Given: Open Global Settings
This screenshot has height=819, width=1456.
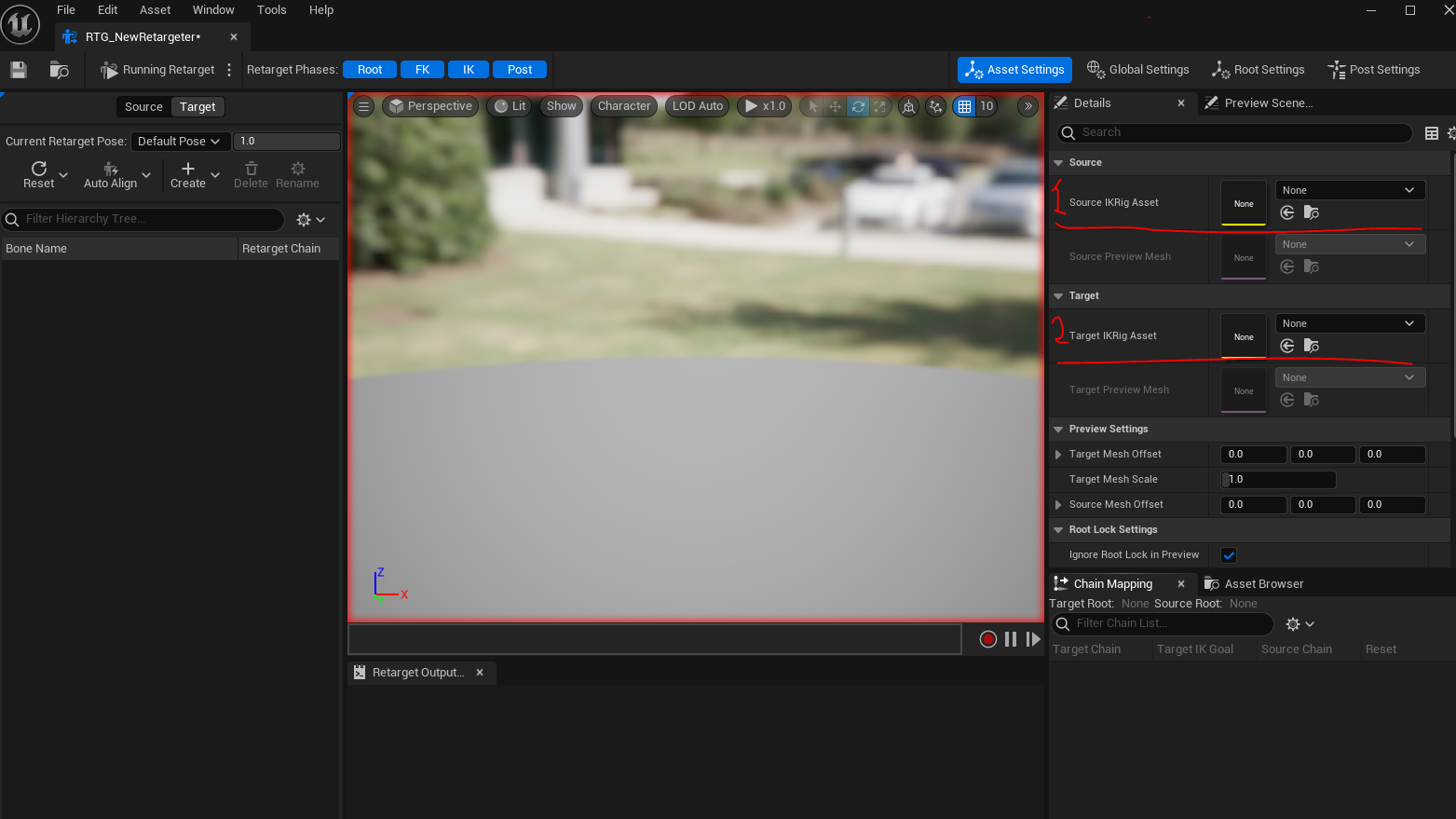Looking at the screenshot, I should (x=1138, y=70).
